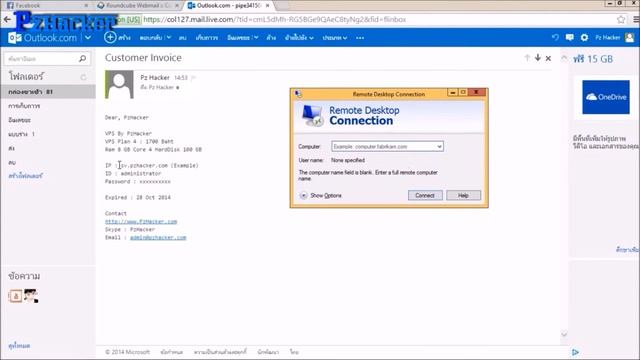
Task: Click the Sweep toolbar item
Action: 271,38
